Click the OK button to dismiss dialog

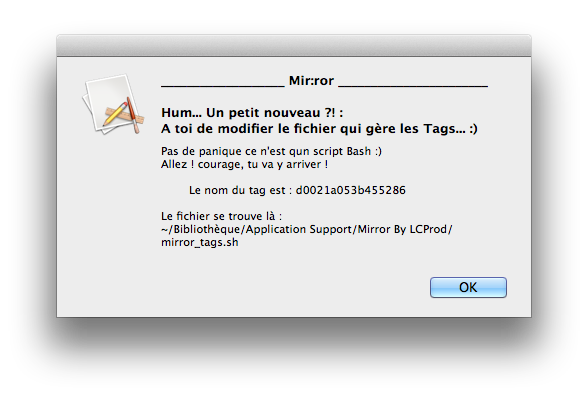(x=468, y=288)
